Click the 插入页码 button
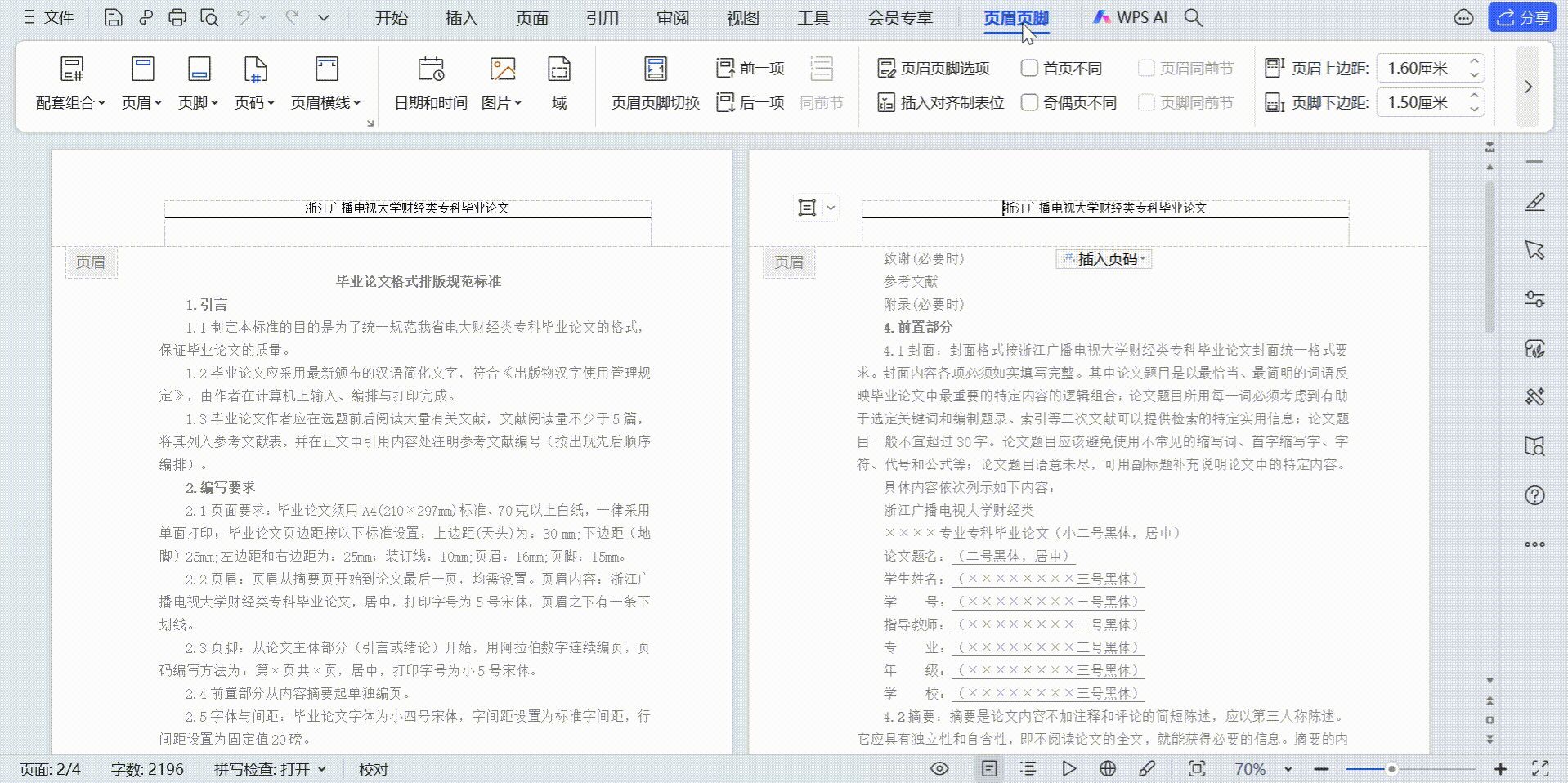 click(x=1104, y=259)
